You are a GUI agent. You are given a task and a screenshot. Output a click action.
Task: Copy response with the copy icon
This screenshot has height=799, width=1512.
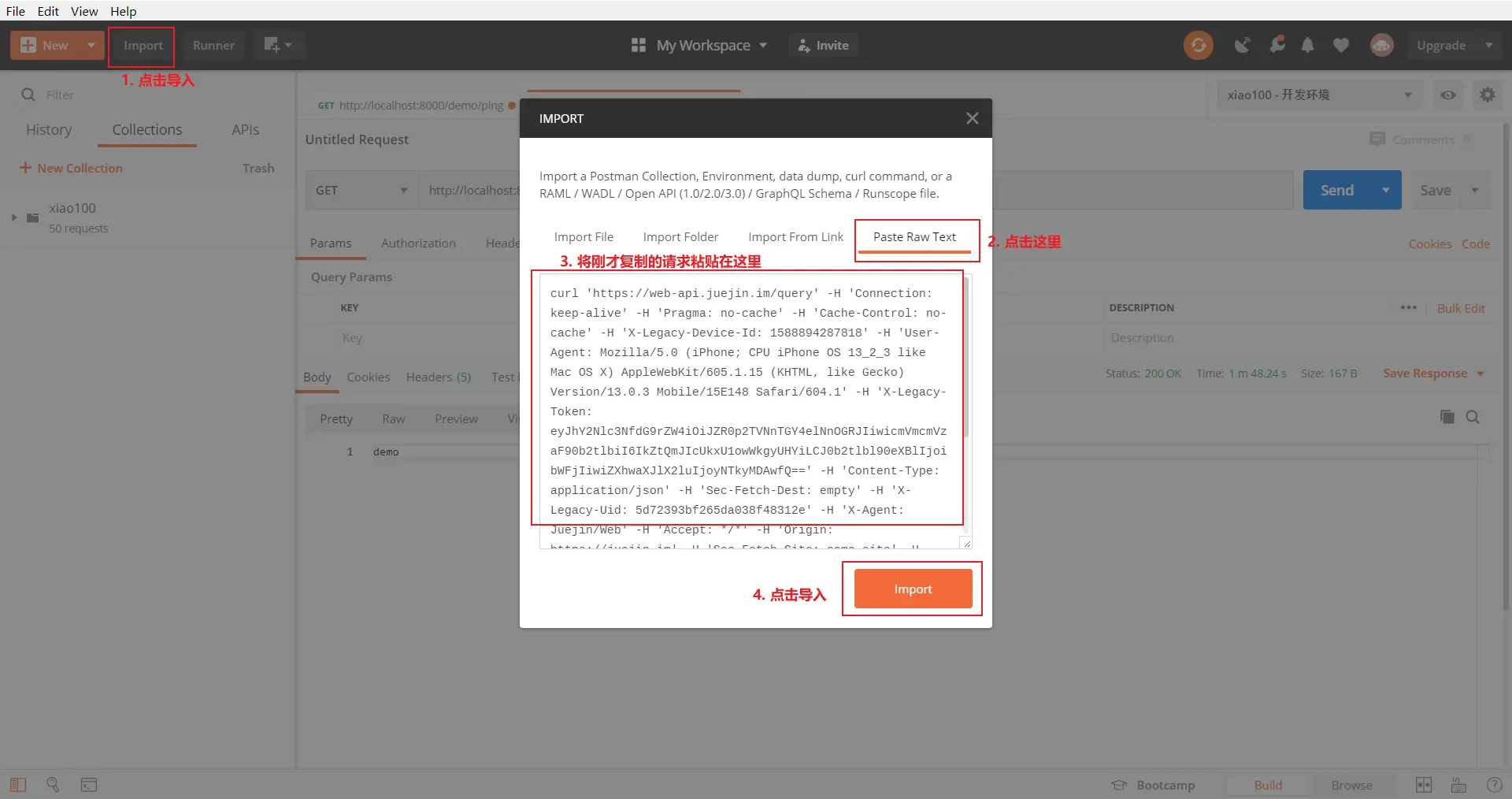click(1447, 417)
